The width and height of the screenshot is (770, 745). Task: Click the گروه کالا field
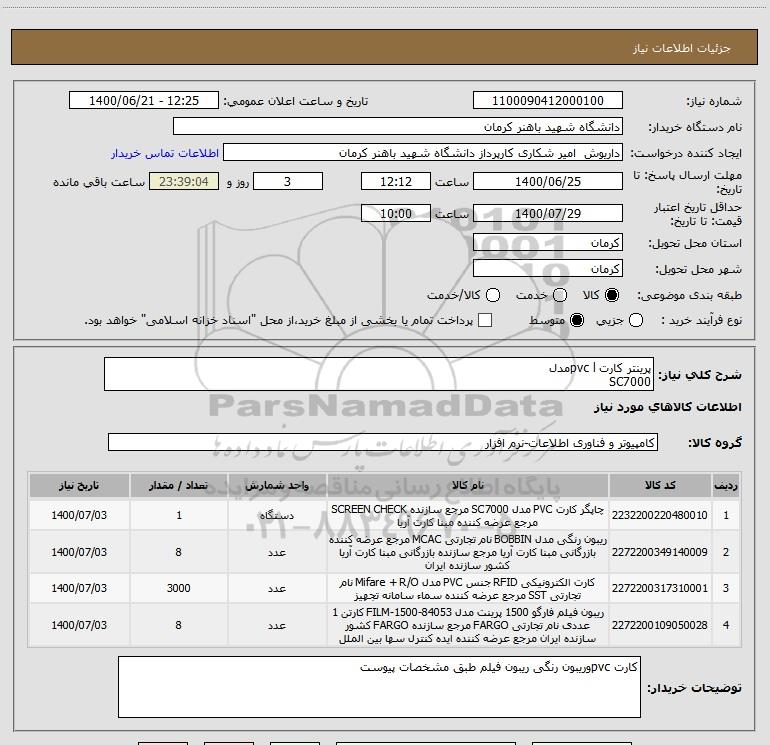pyautogui.click(x=383, y=442)
